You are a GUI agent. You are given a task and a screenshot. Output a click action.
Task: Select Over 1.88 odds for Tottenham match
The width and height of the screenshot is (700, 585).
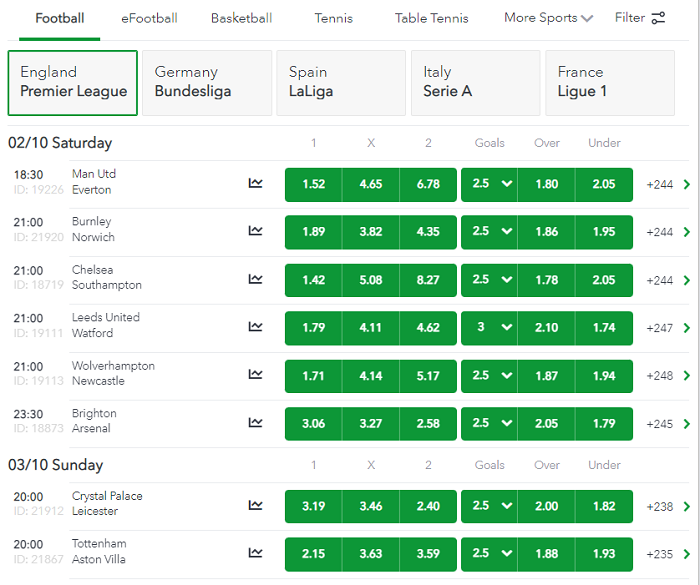coord(547,554)
